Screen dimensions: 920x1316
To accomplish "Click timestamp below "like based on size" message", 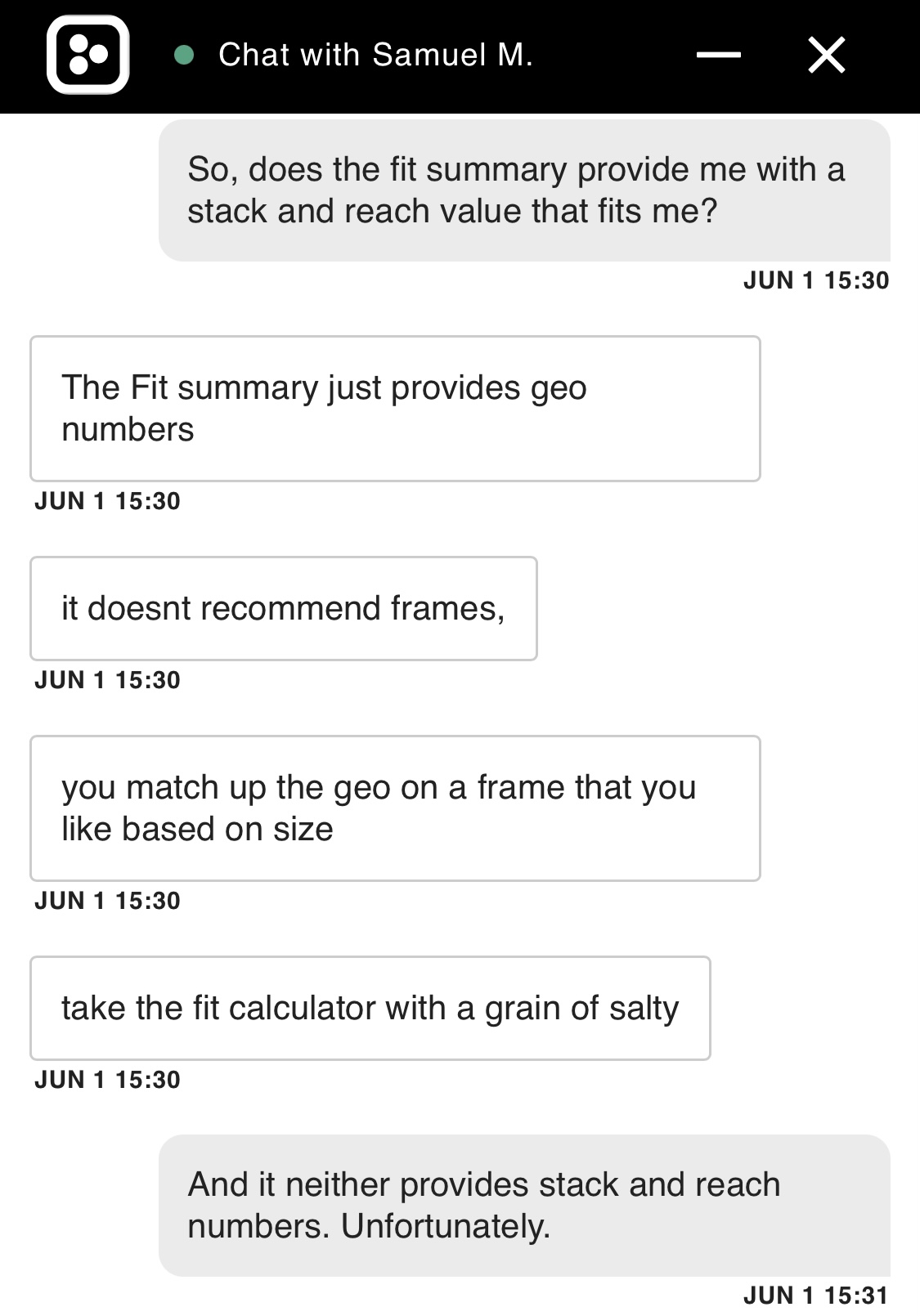I will pyautogui.click(x=107, y=901).
